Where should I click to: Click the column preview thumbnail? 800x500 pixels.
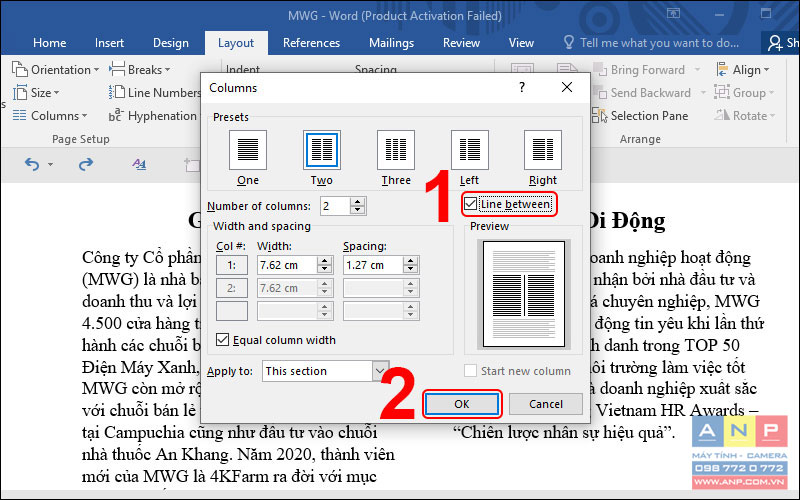[523, 294]
